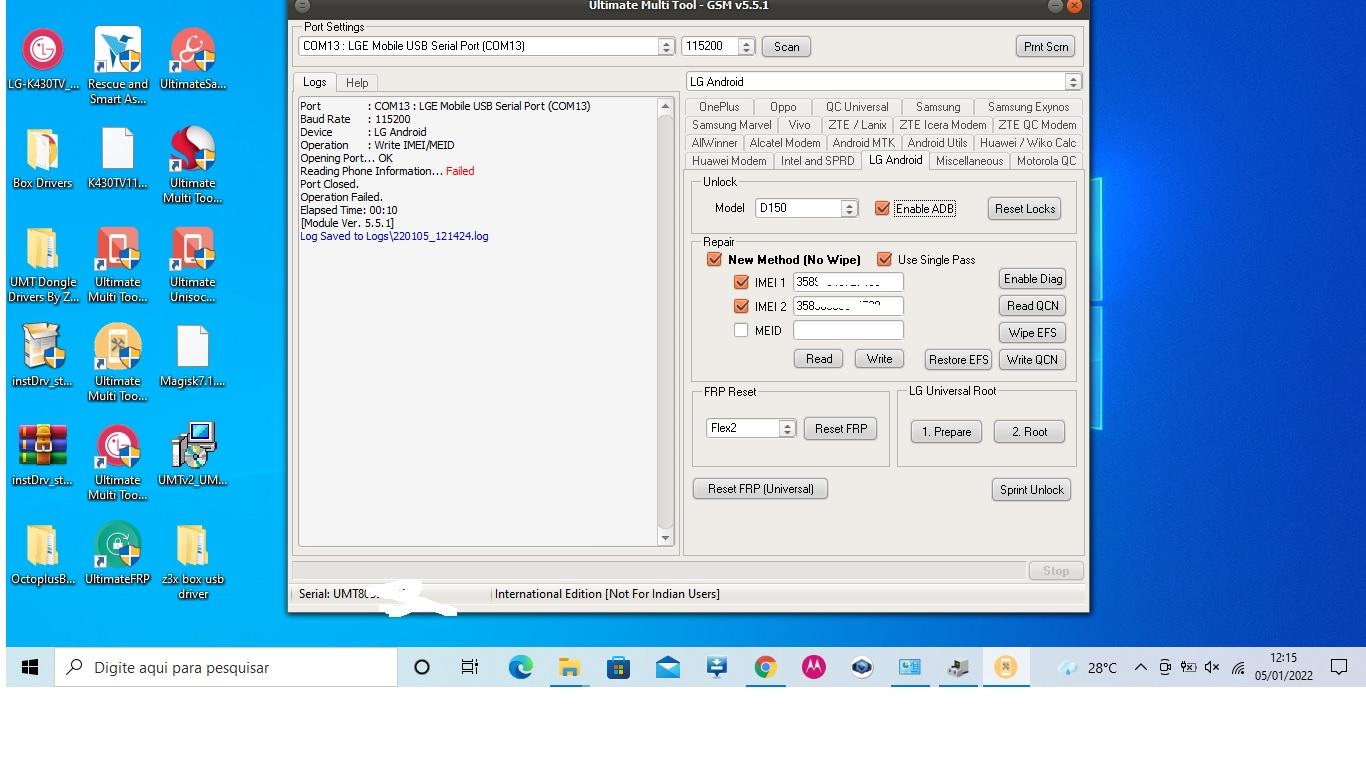Click the Sprint Unlock button

tap(1032, 490)
